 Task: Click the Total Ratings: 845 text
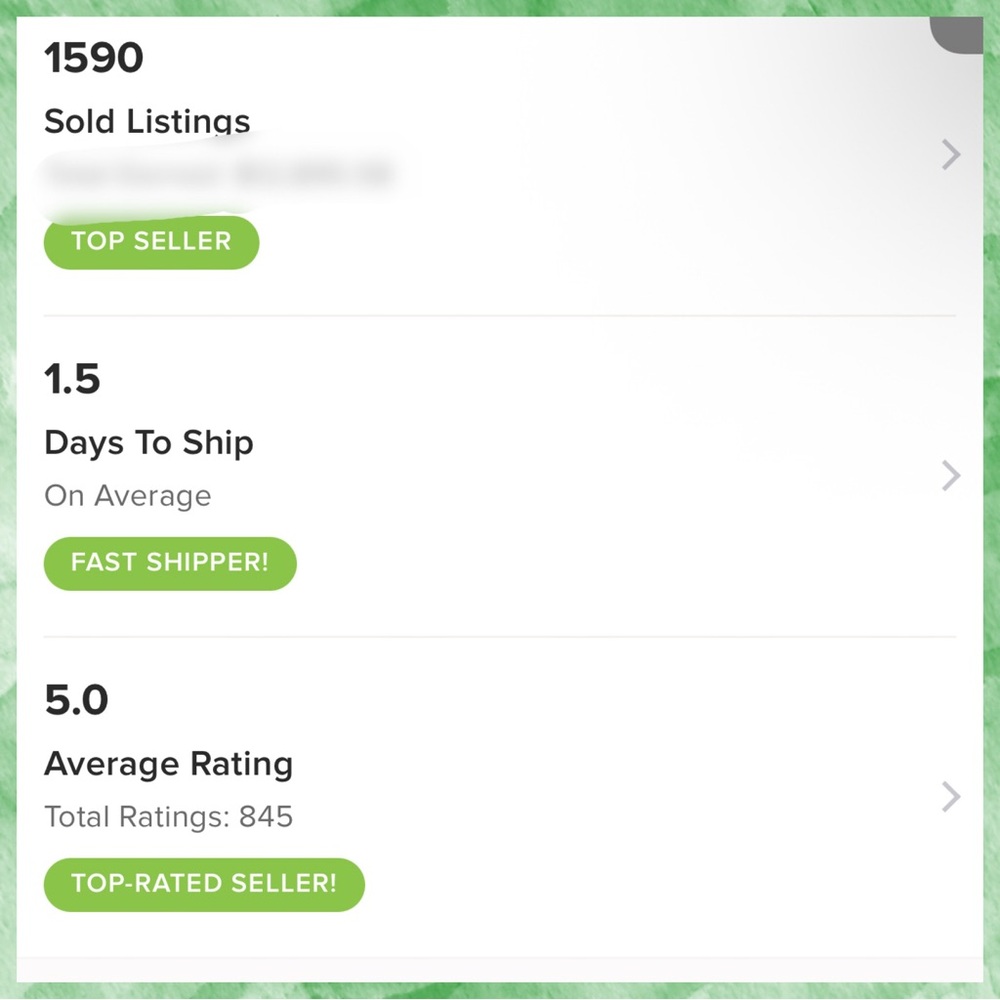168,817
